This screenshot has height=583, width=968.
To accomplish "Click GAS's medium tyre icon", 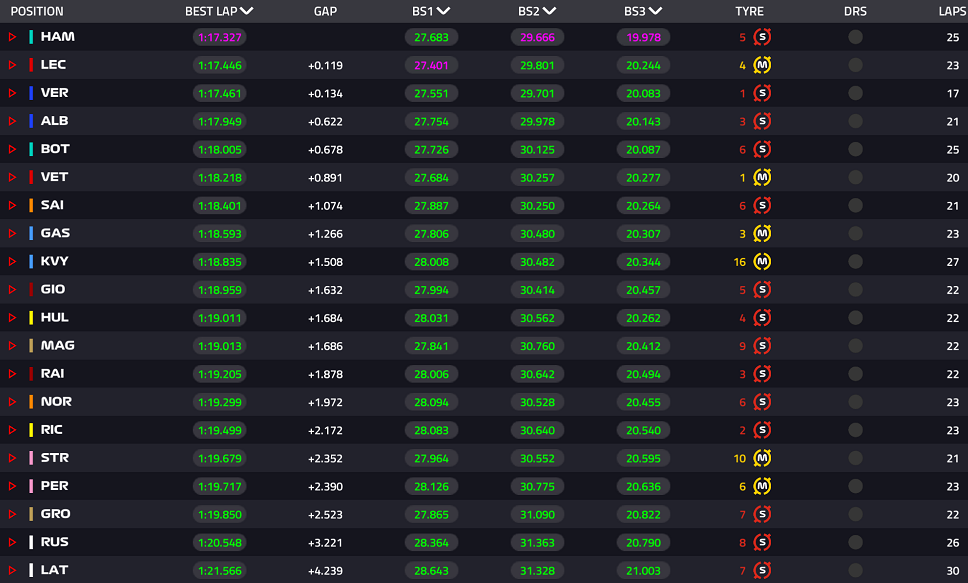I will tap(762, 233).
